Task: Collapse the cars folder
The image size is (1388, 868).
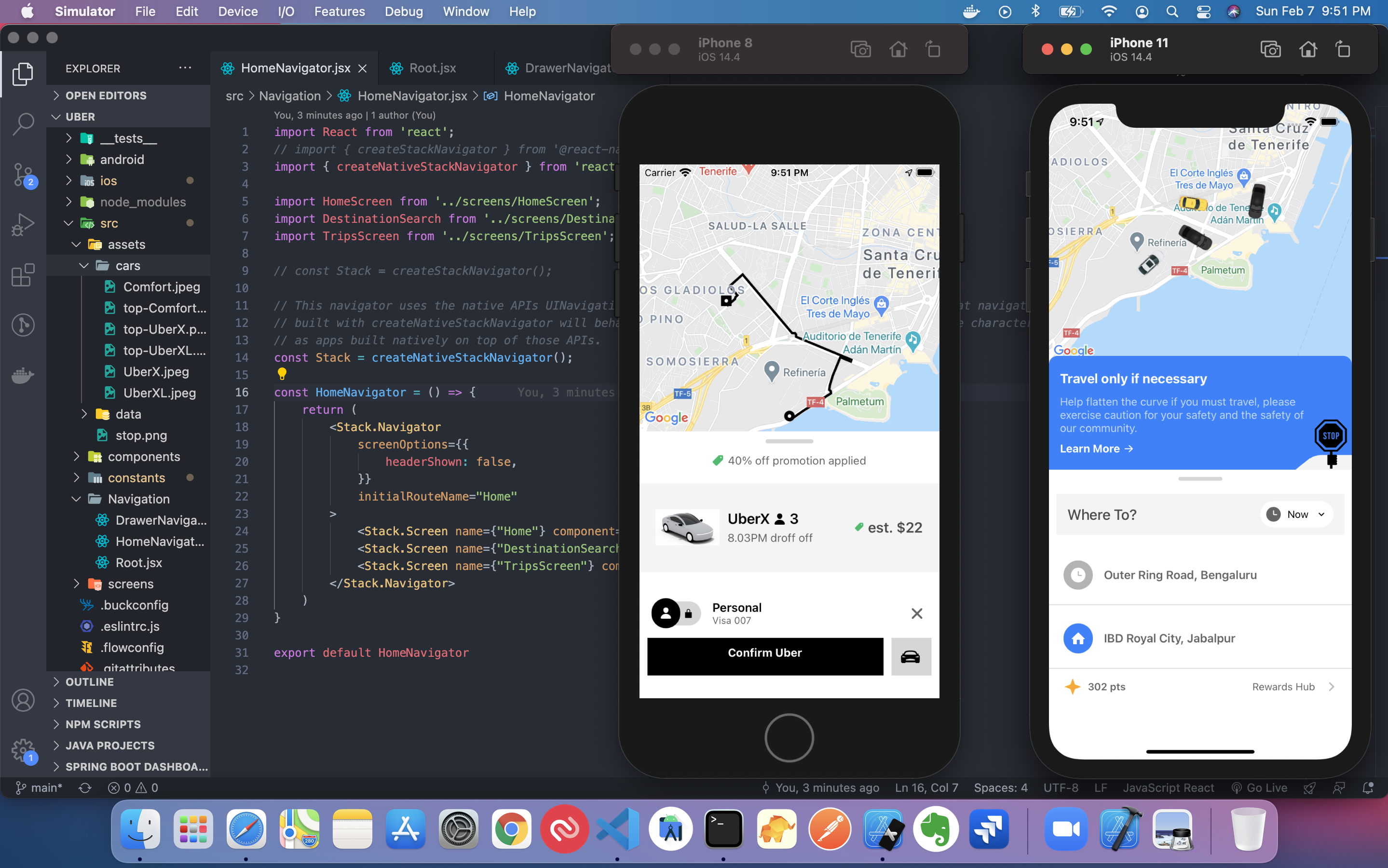Action: tap(127, 265)
